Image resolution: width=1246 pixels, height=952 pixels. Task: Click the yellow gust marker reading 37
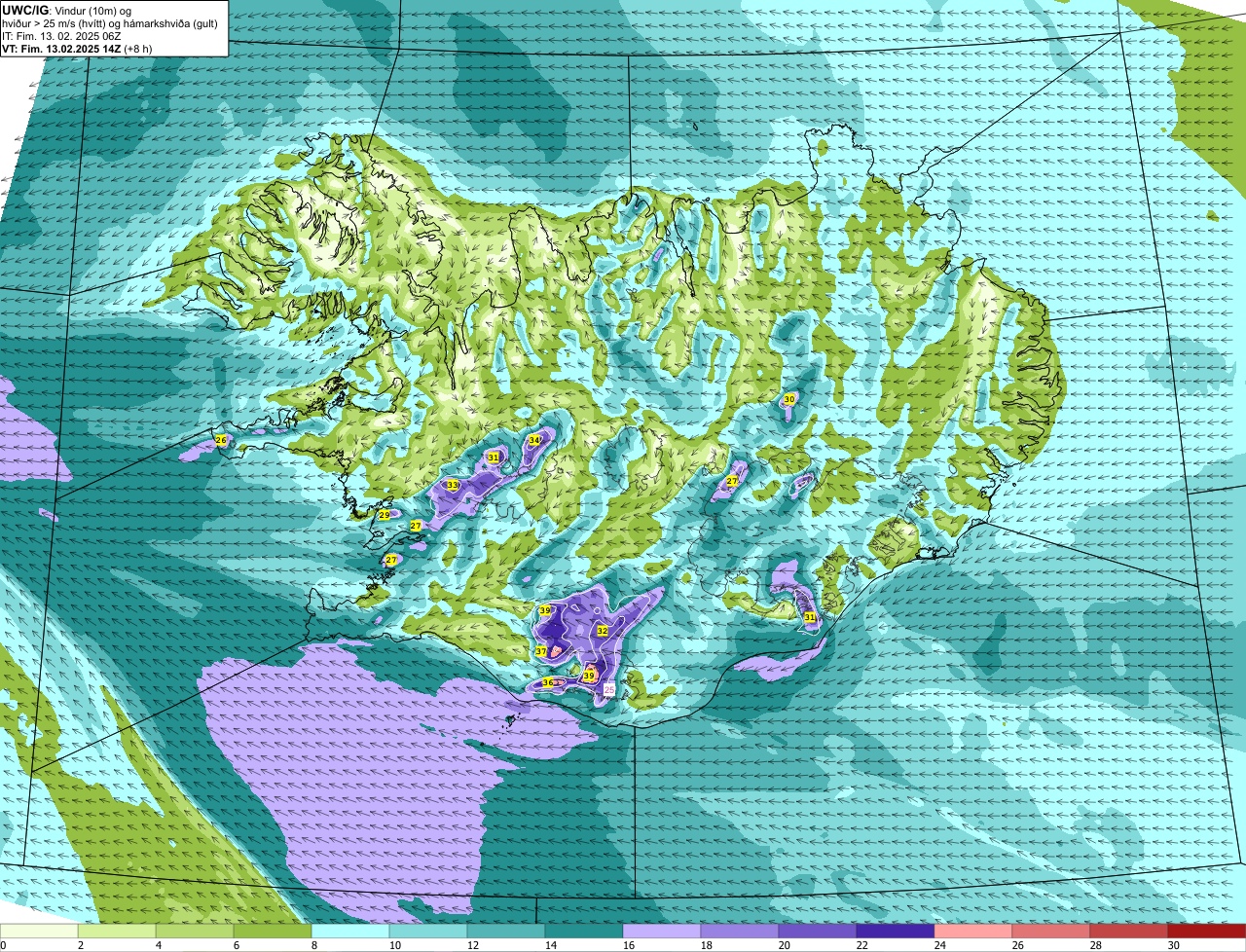[541, 651]
